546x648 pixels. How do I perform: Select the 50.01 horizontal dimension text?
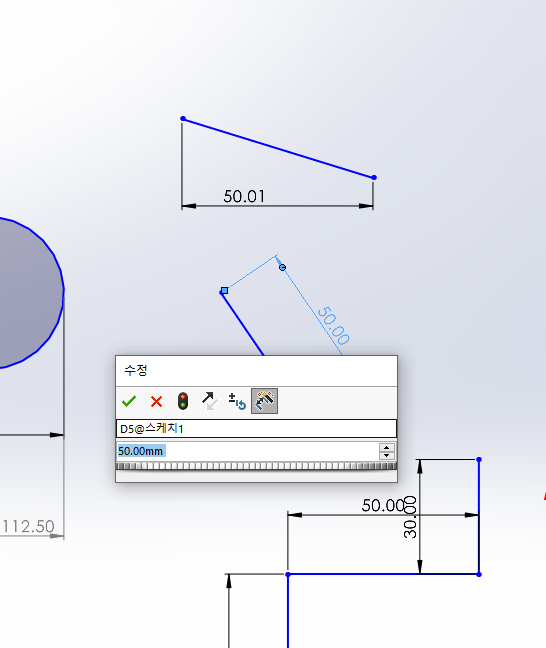pos(244,196)
